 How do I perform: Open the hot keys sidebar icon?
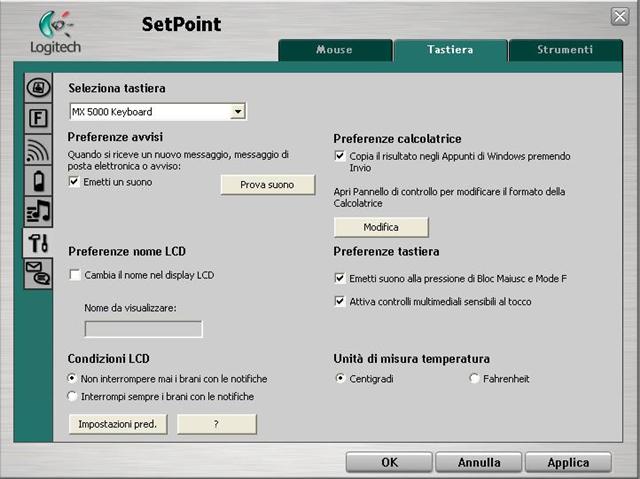38,87
